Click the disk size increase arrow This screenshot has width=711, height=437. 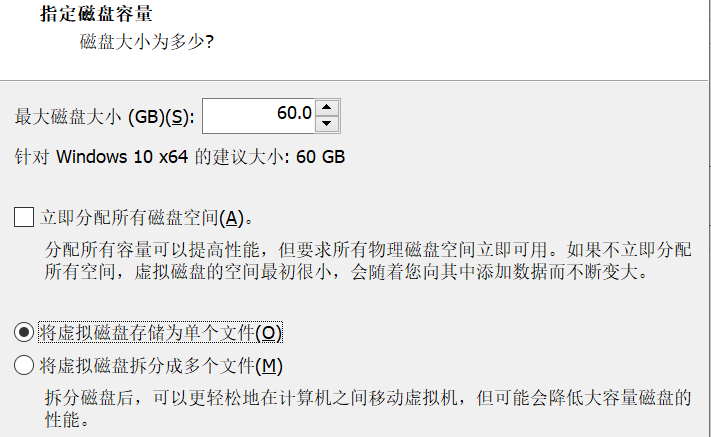(328, 107)
